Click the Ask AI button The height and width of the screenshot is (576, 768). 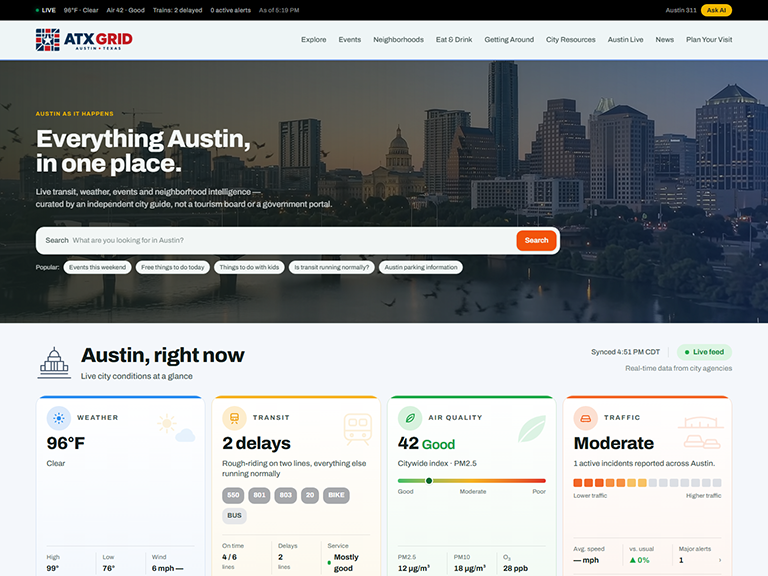click(716, 10)
